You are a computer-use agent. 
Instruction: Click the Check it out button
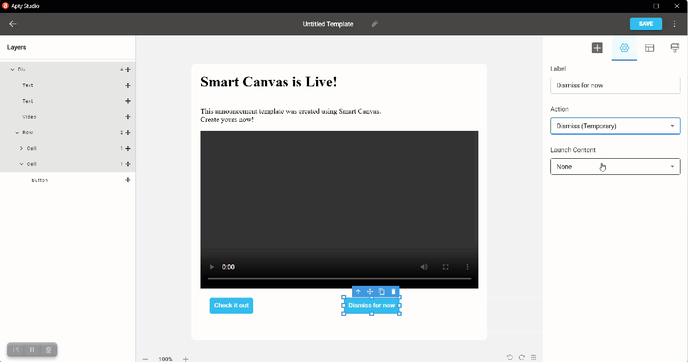[231, 305]
